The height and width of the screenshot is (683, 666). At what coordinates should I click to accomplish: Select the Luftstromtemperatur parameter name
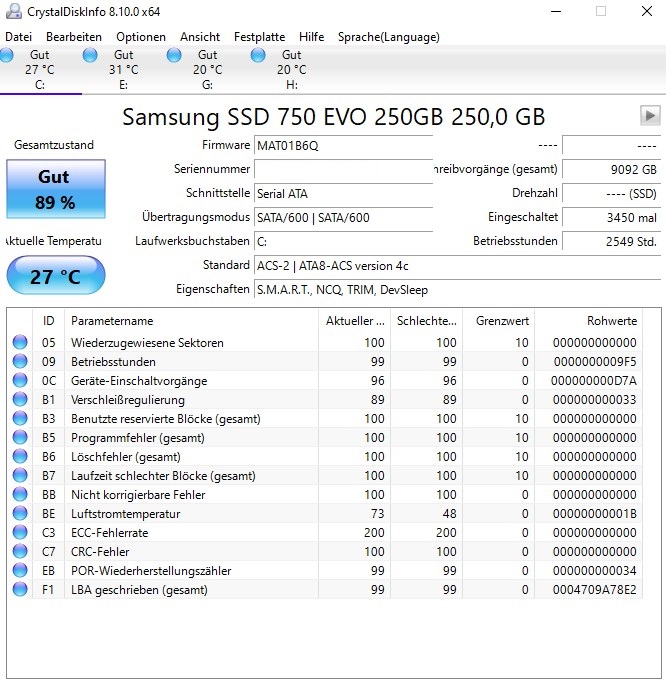[125, 514]
